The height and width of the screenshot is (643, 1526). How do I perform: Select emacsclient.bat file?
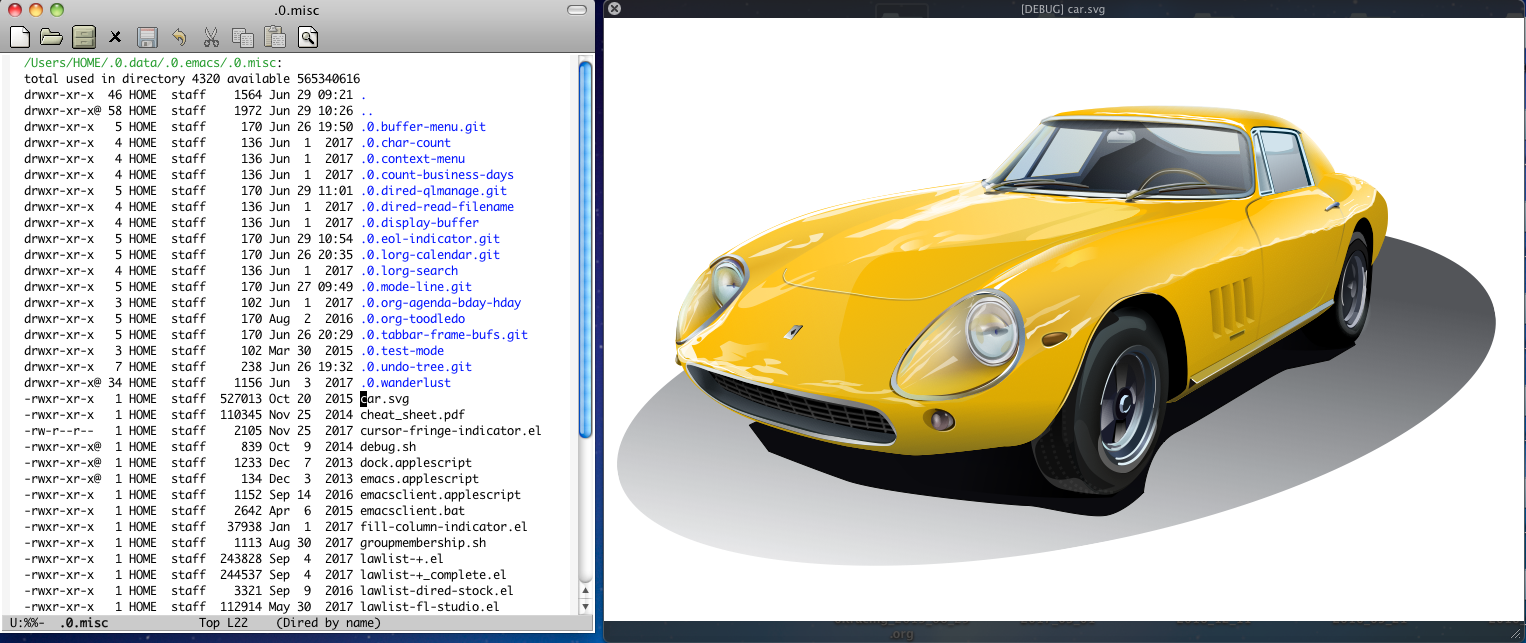coord(413,511)
